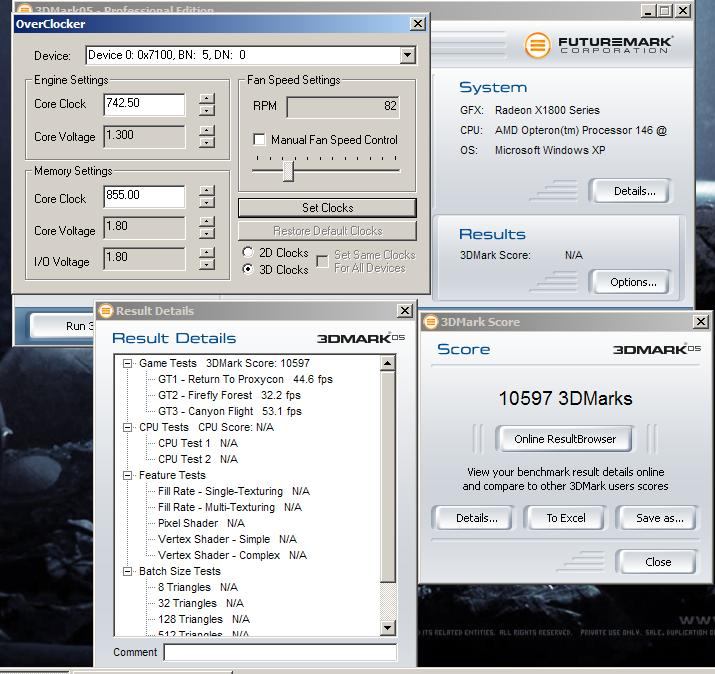Select the Pixel Shader row
The width and height of the screenshot is (715, 674).
(202, 523)
